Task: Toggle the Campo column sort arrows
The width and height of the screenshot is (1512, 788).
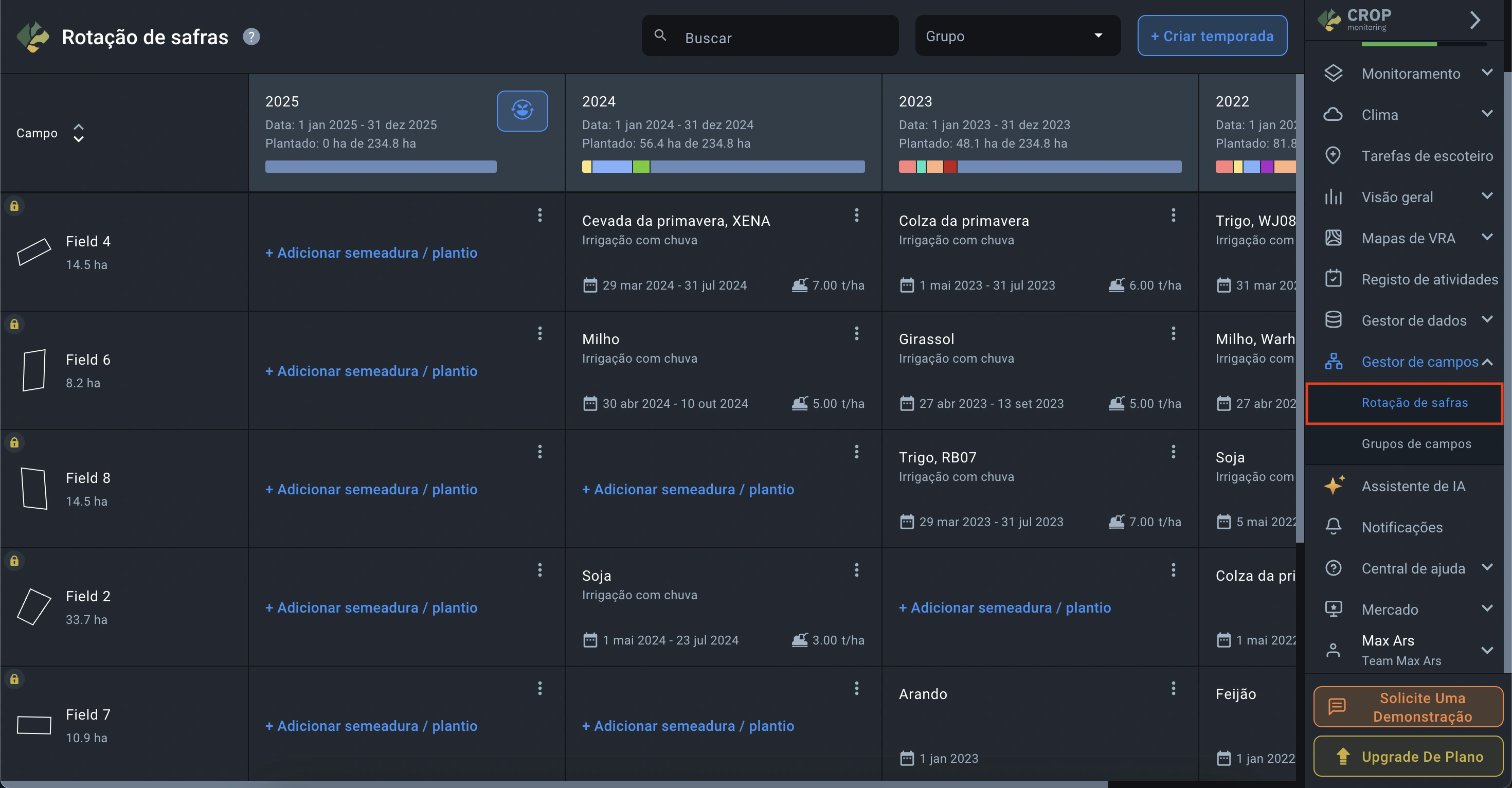Action: point(78,133)
